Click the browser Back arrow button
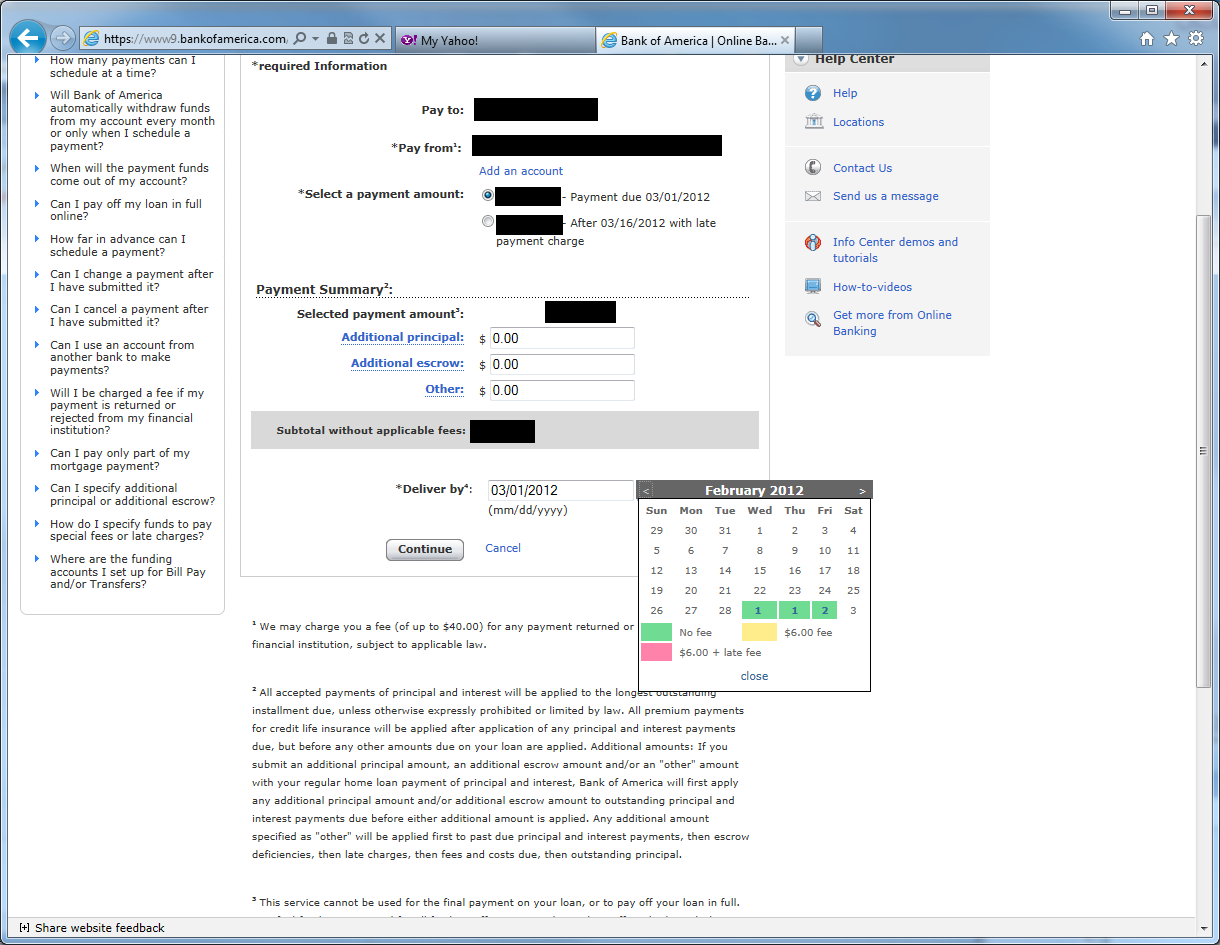 point(28,39)
